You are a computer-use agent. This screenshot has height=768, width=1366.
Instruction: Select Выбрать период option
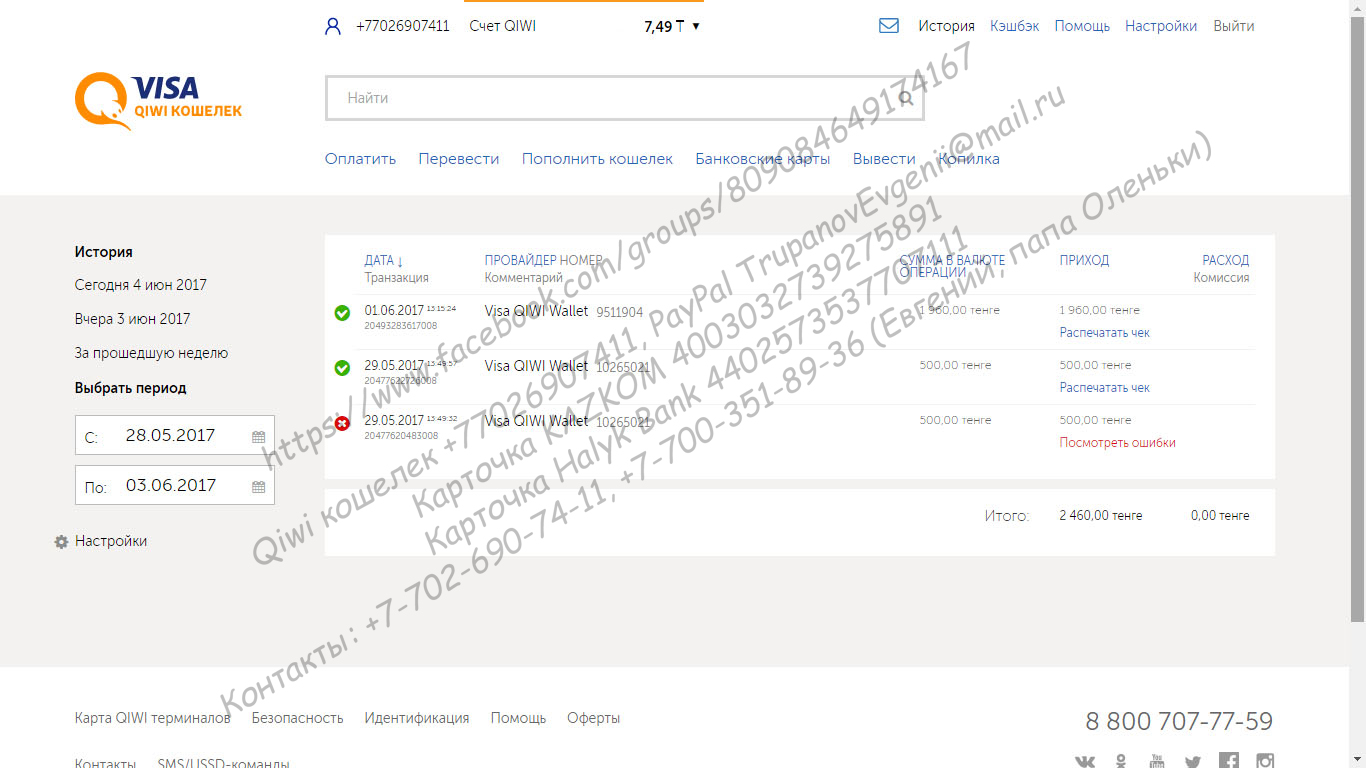click(x=131, y=388)
